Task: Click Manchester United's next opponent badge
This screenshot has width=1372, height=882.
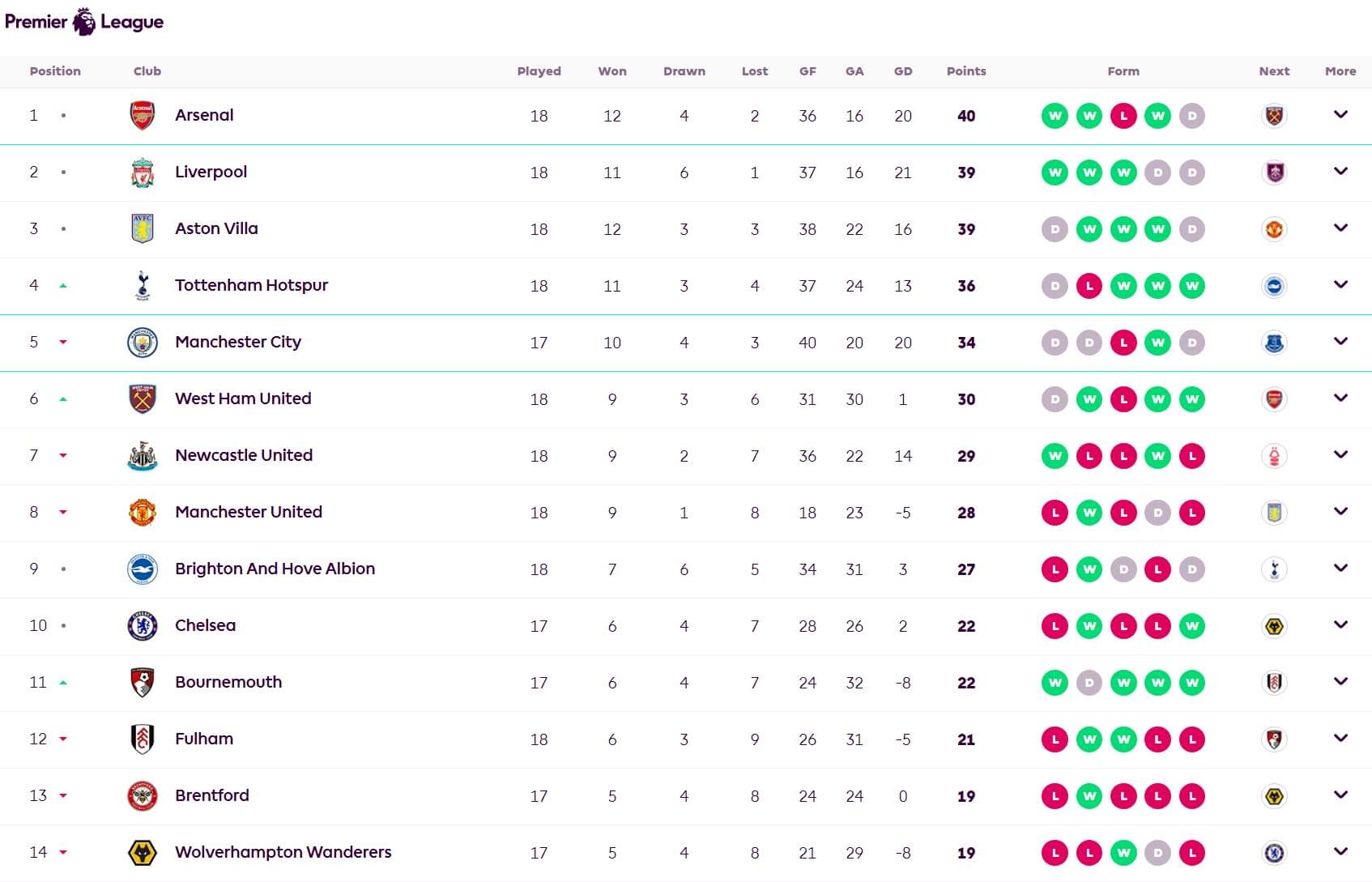Action: [x=1274, y=513]
